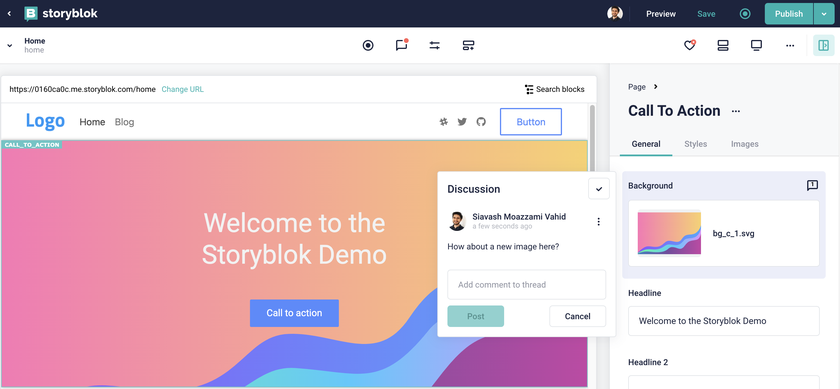Click the Change URL link
840x389 pixels.
click(183, 89)
